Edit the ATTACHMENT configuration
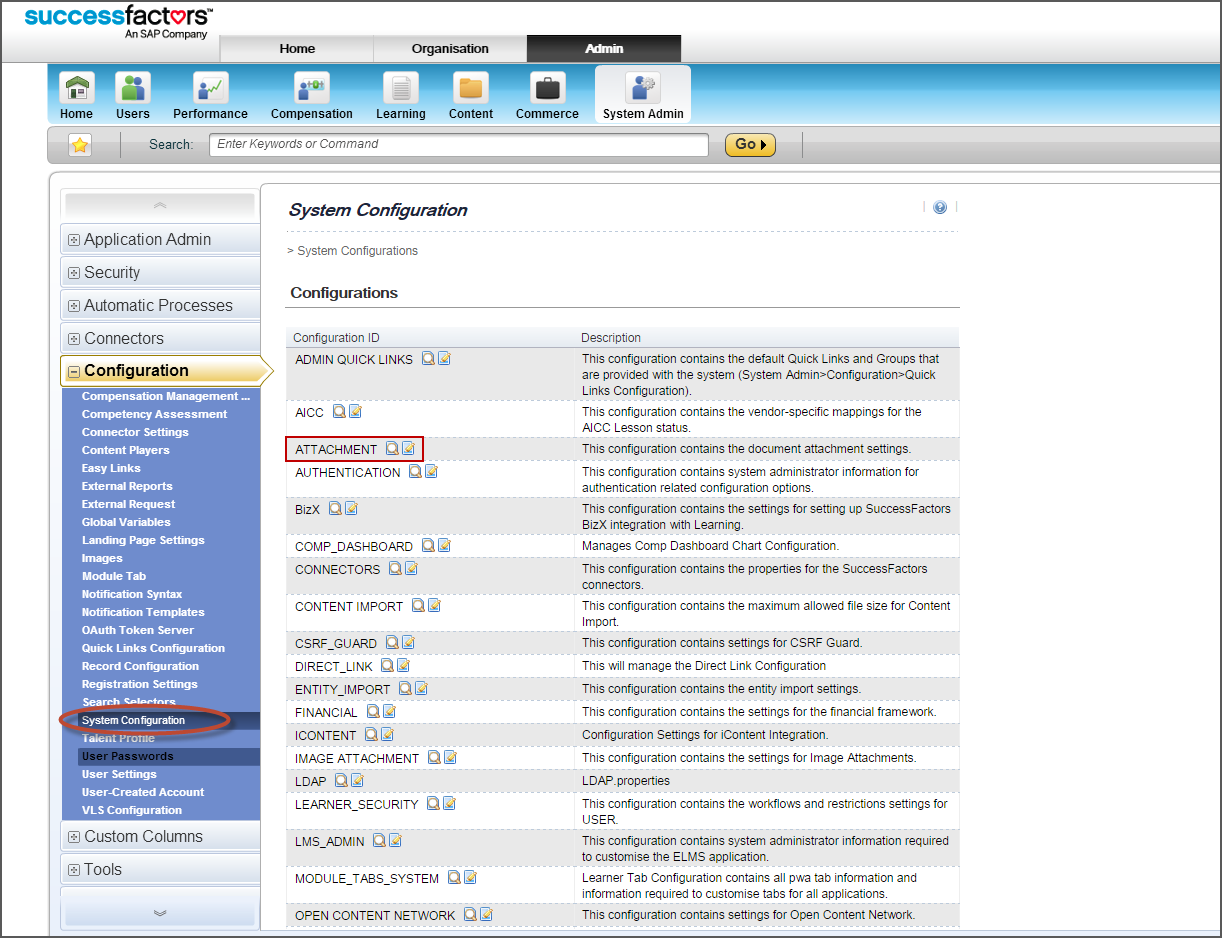 (x=408, y=449)
